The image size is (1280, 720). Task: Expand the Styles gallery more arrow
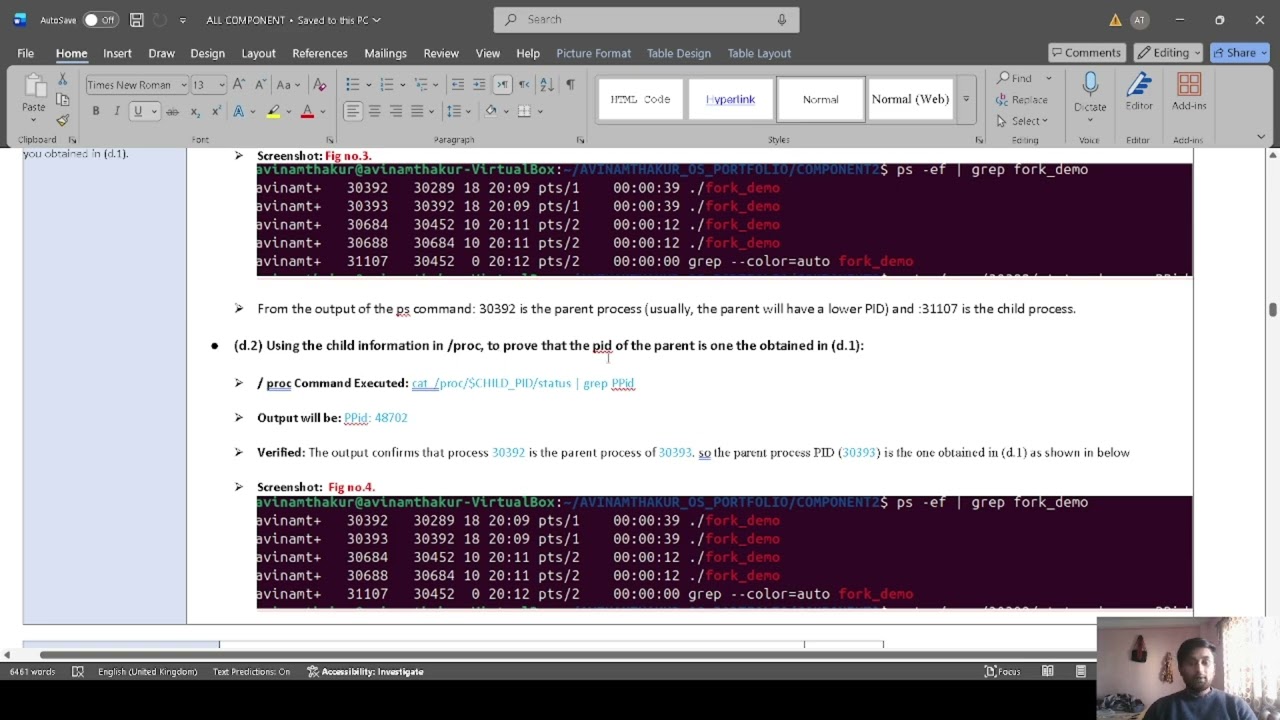[966, 99]
